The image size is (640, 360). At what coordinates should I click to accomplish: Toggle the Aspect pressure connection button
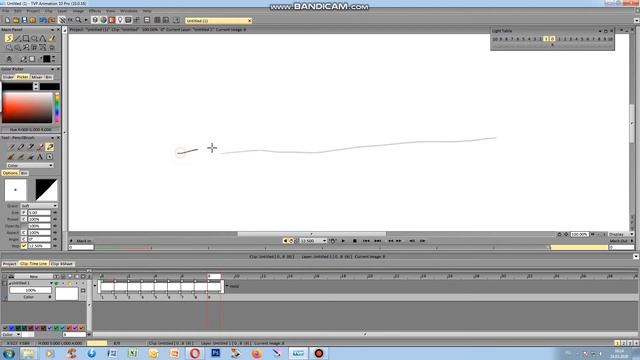tap(24, 233)
